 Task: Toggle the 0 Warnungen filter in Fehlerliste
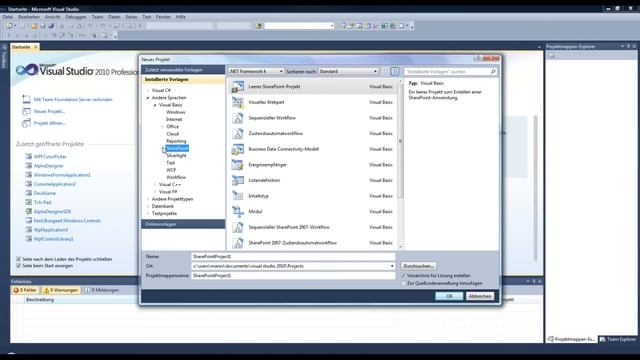61,290
